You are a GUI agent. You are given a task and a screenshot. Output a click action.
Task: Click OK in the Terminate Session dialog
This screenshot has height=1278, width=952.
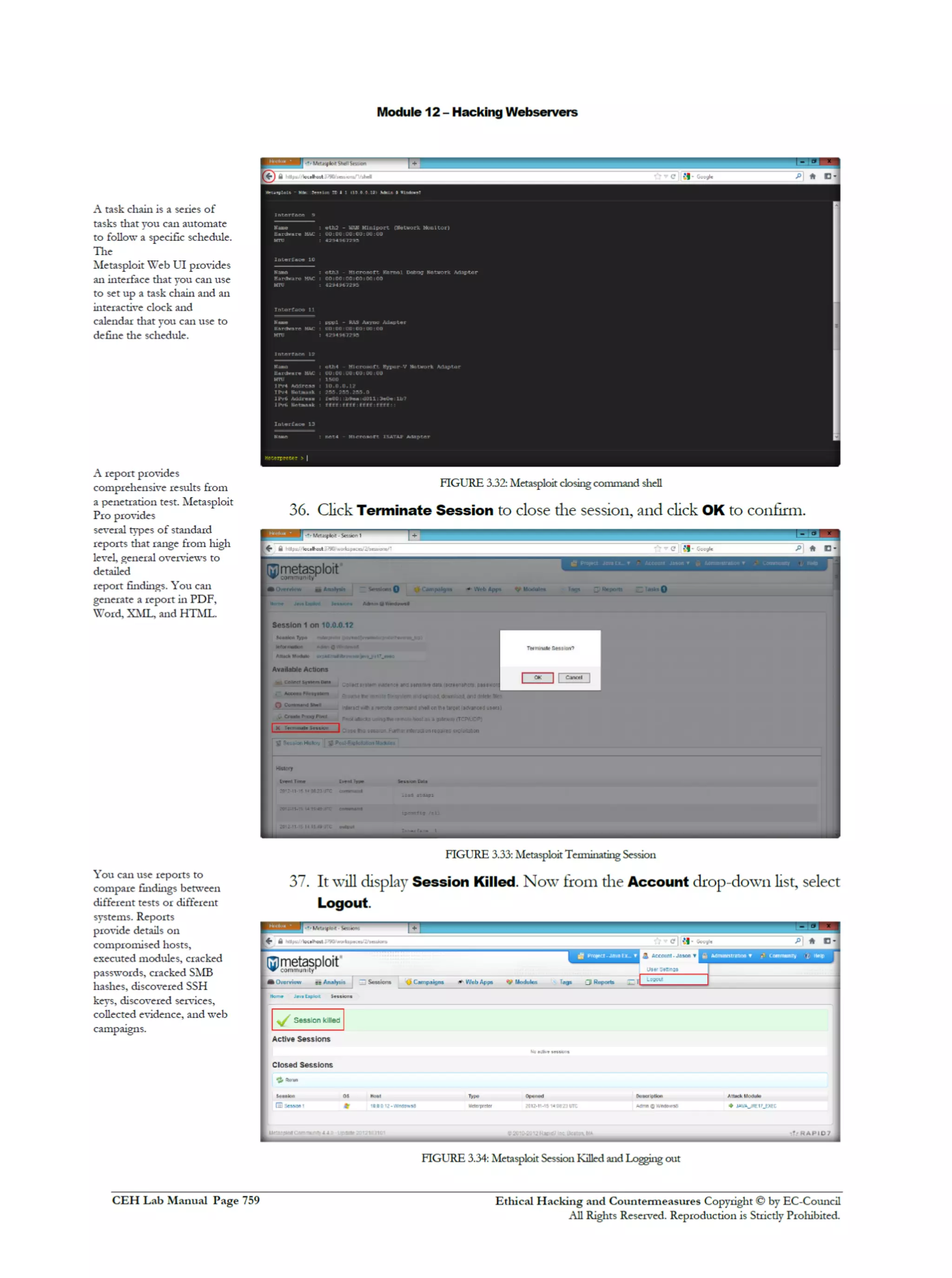537,678
